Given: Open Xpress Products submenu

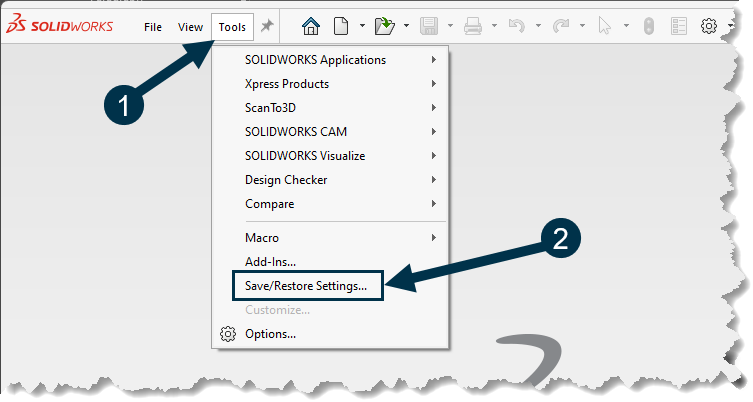Looking at the screenshot, I should pyautogui.click(x=330, y=84).
